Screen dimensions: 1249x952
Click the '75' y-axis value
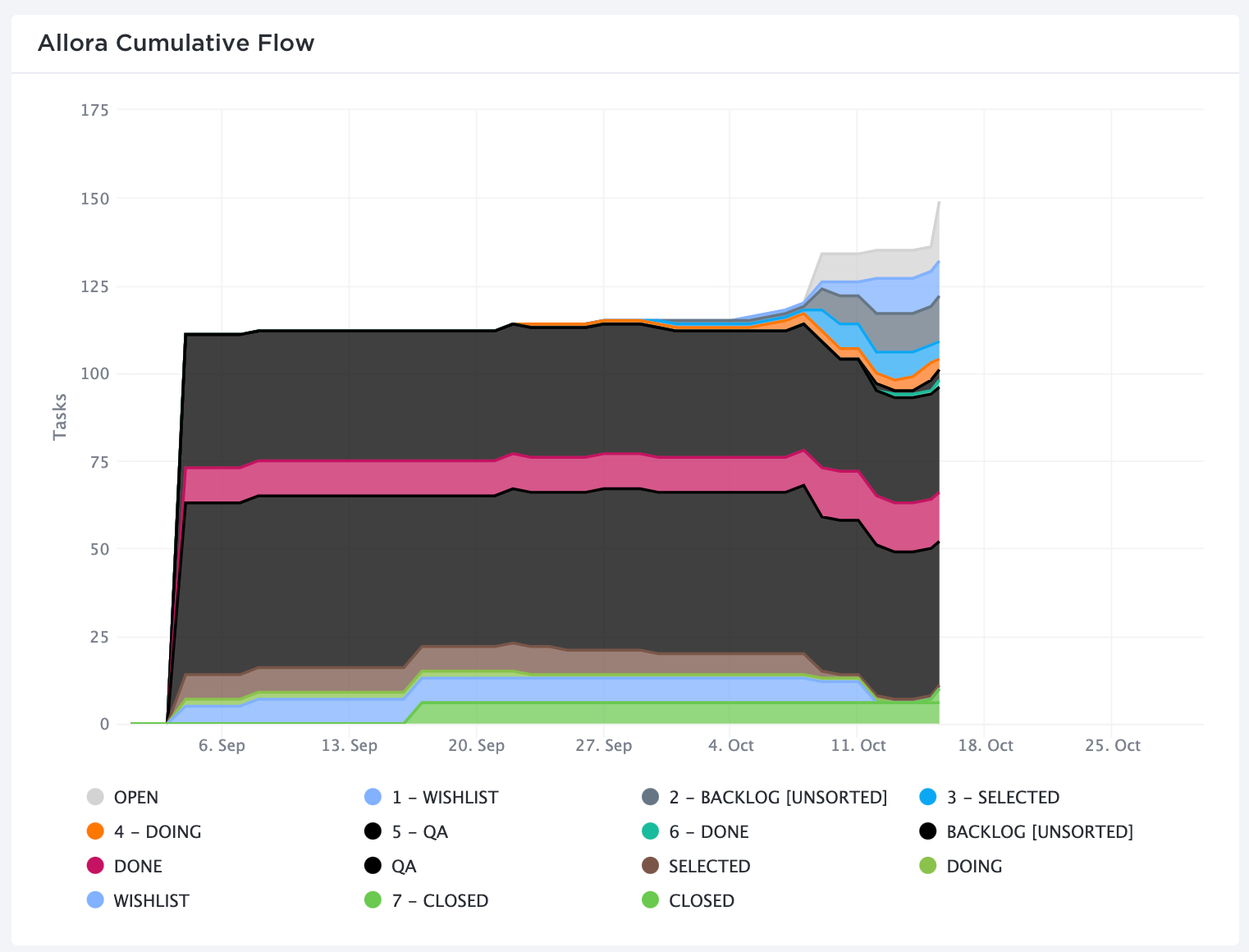[99, 462]
